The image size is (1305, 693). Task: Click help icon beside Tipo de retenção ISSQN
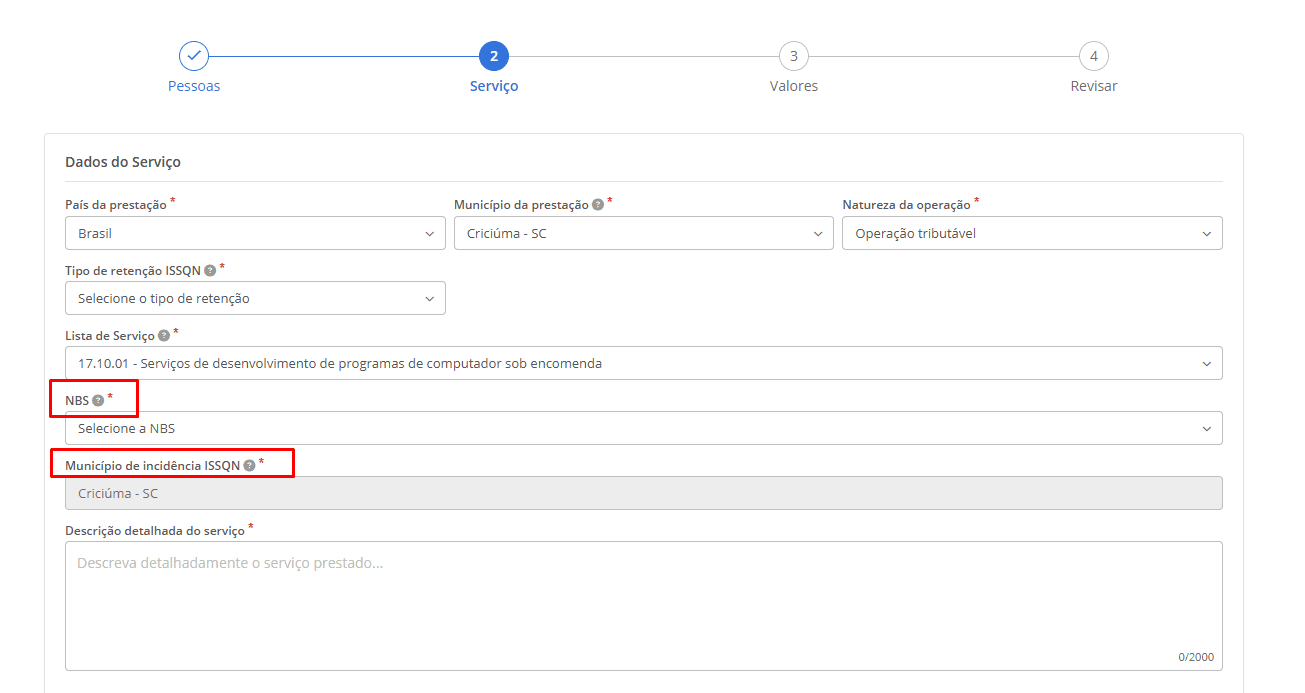(210, 270)
